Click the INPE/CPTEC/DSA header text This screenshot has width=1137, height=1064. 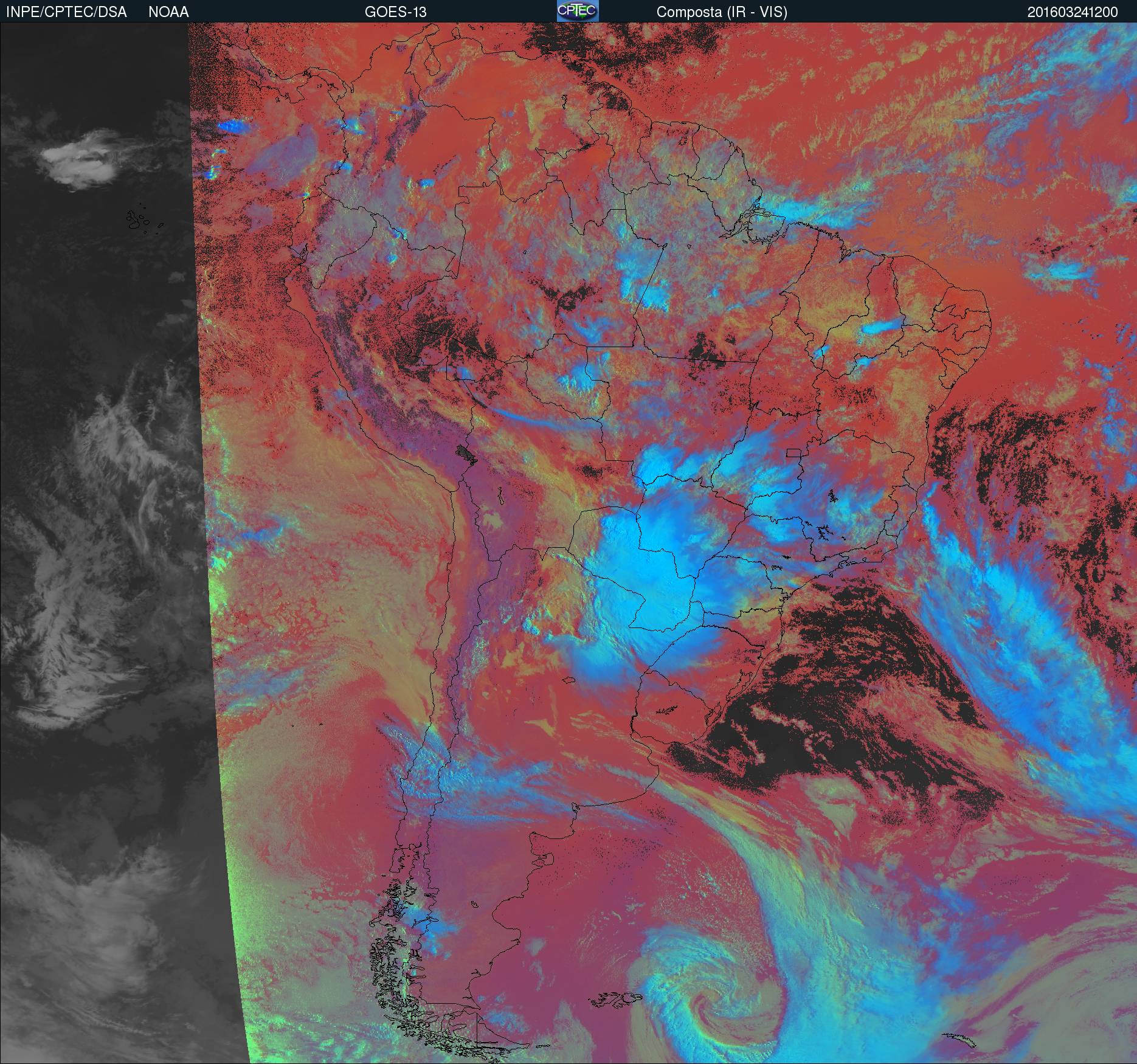[x=66, y=12]
